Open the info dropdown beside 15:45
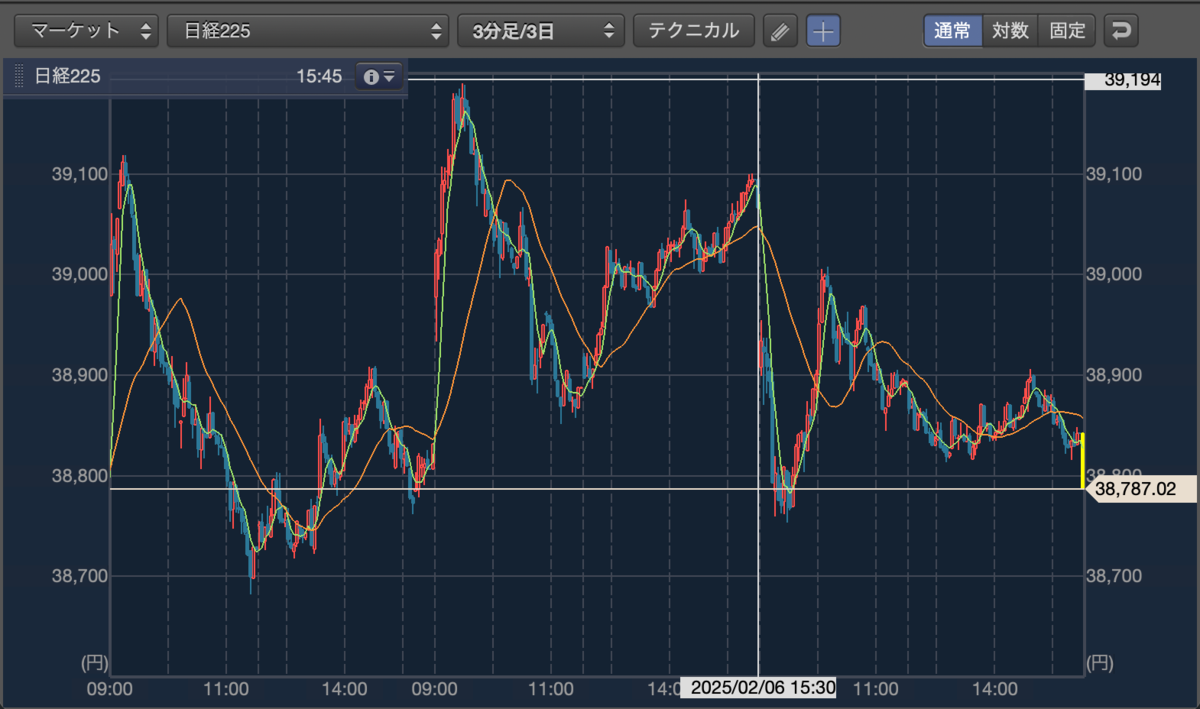Screen dimensions: 1200x709 380,76
